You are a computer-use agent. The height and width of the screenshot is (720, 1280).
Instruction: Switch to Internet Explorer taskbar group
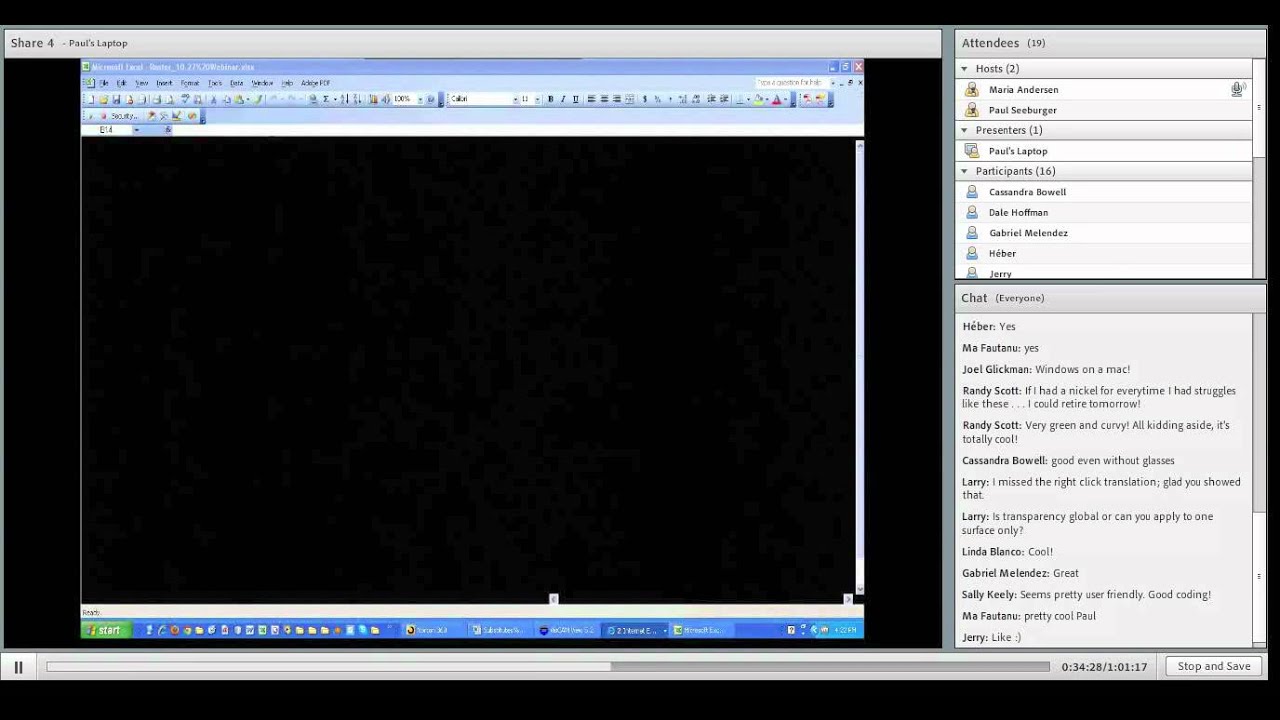tap(636, 630)
